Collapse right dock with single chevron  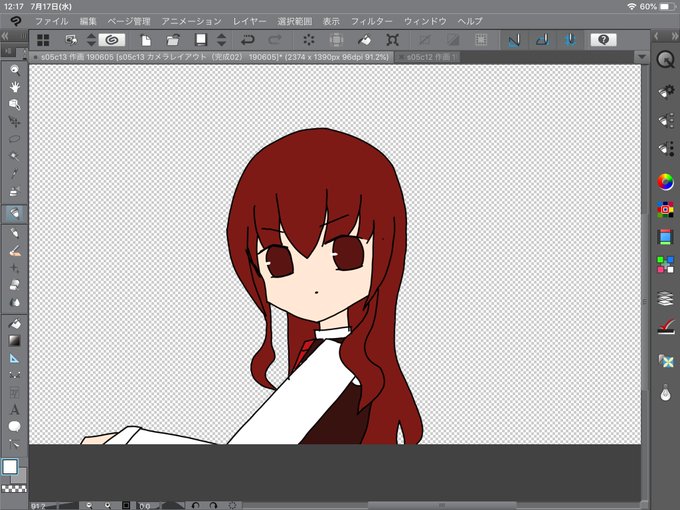pos(656,36)
